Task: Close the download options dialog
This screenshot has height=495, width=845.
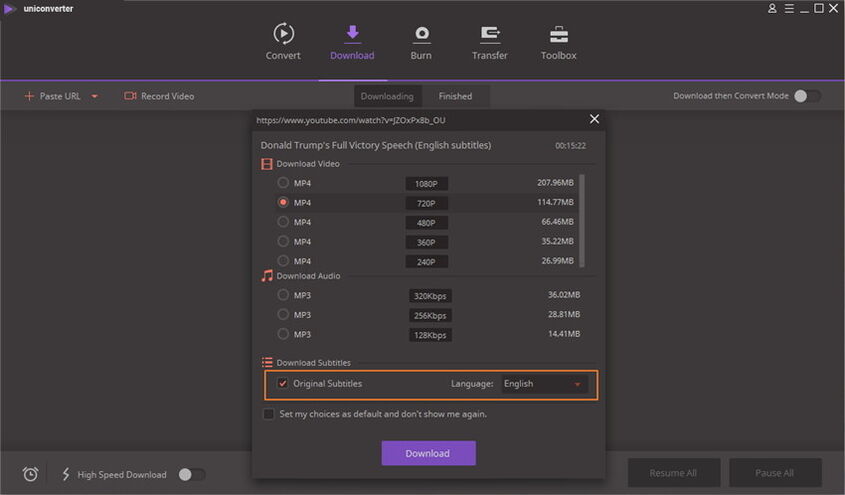Action: [x=594, y=119]
